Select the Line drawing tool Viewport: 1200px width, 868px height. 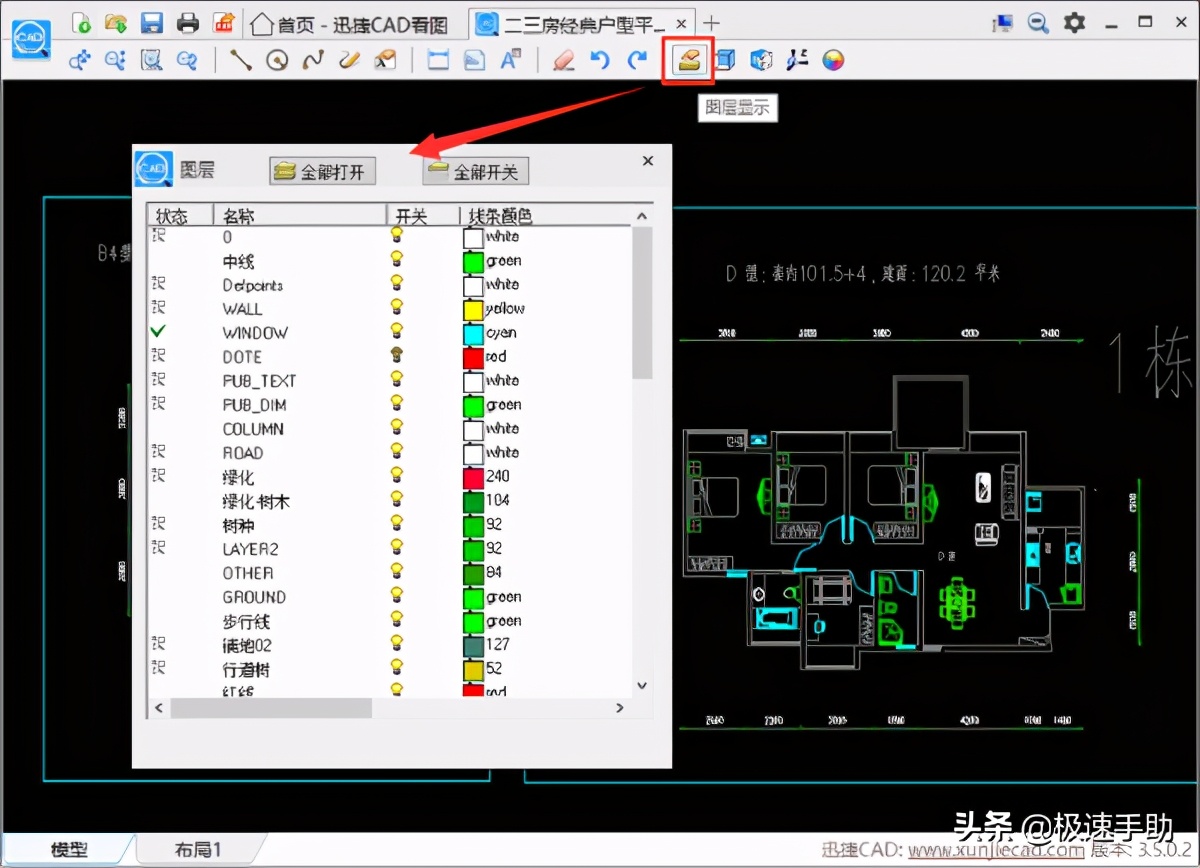point(240,60)
